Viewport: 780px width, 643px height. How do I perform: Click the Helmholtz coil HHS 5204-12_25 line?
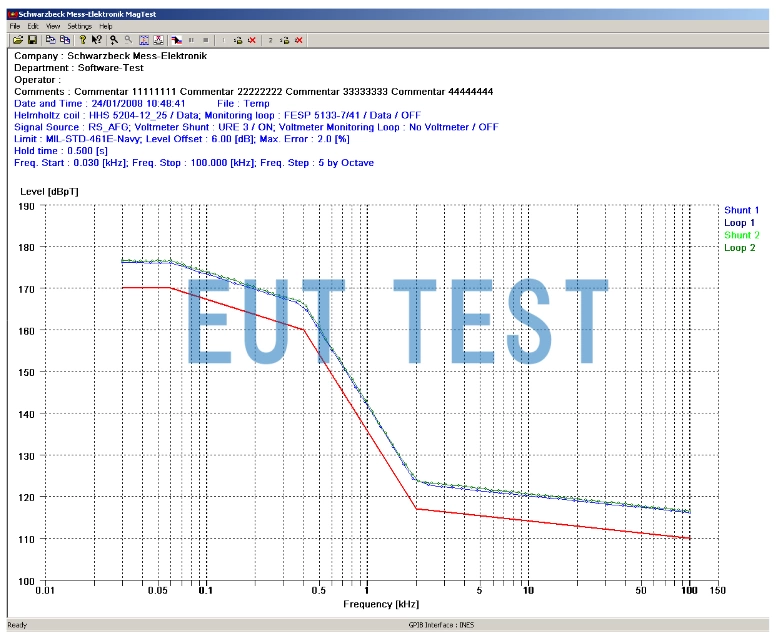tap(217, 115)
